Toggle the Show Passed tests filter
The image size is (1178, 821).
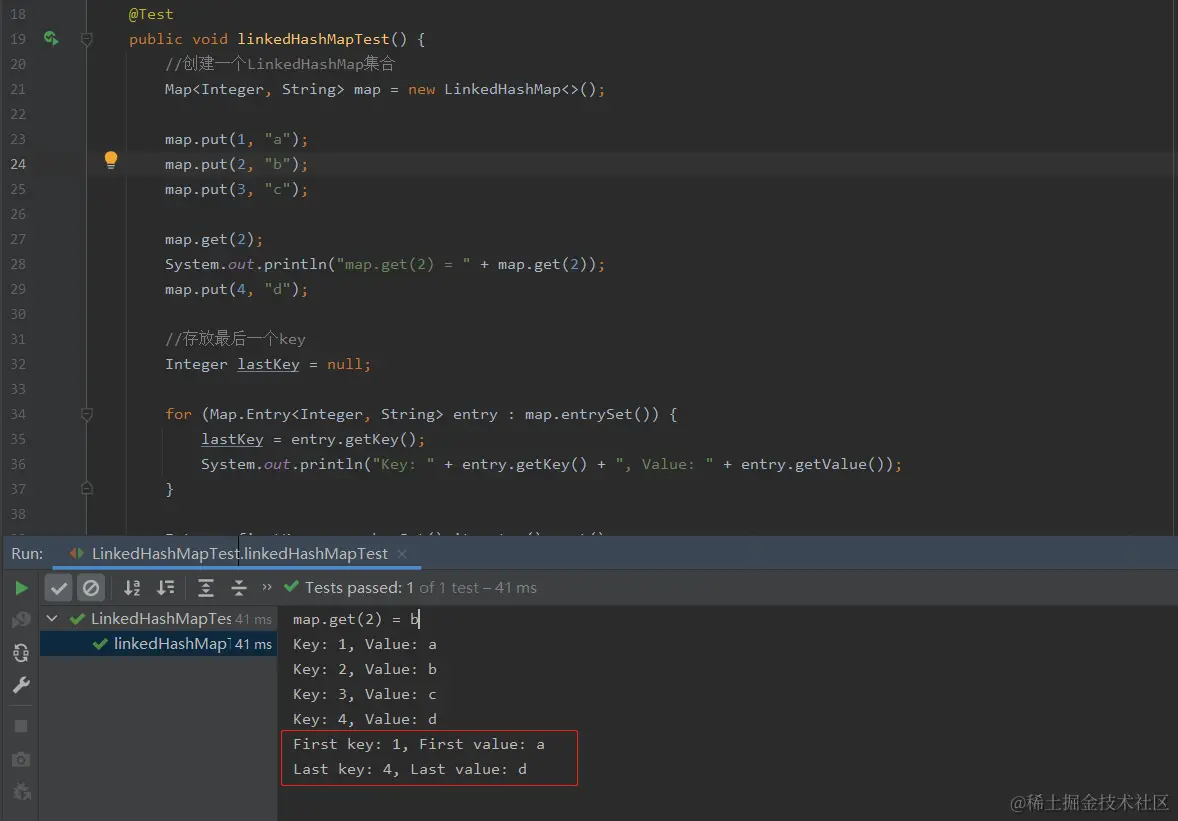(59, 588)
